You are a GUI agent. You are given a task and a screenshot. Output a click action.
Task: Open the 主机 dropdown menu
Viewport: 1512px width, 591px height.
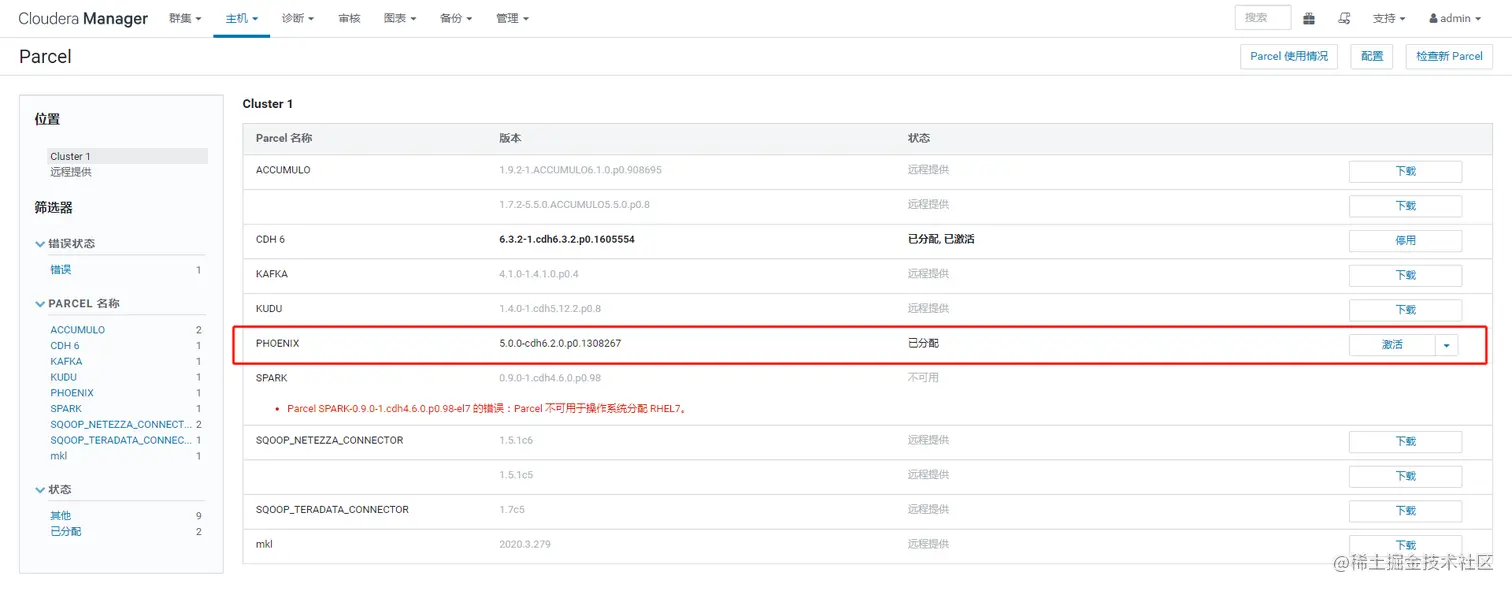point(241,18)
